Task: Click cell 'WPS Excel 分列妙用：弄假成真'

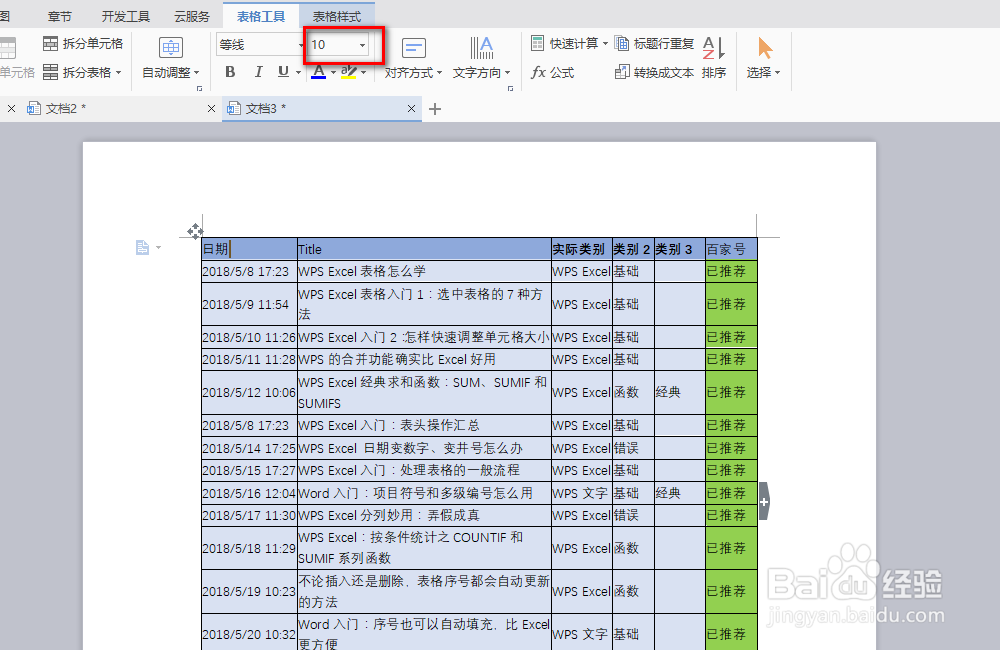Action: 424,515
